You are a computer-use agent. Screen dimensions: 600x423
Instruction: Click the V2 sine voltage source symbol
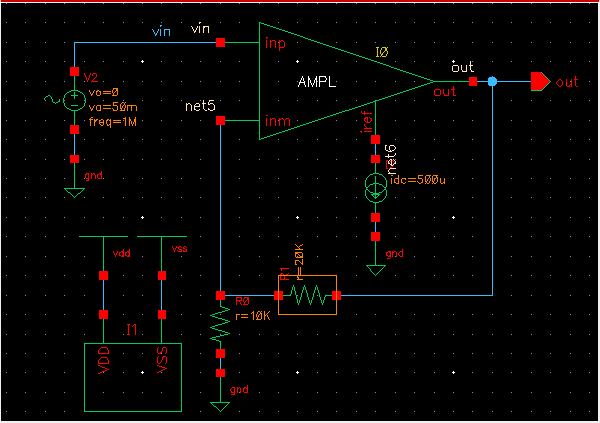coord(74,100)
